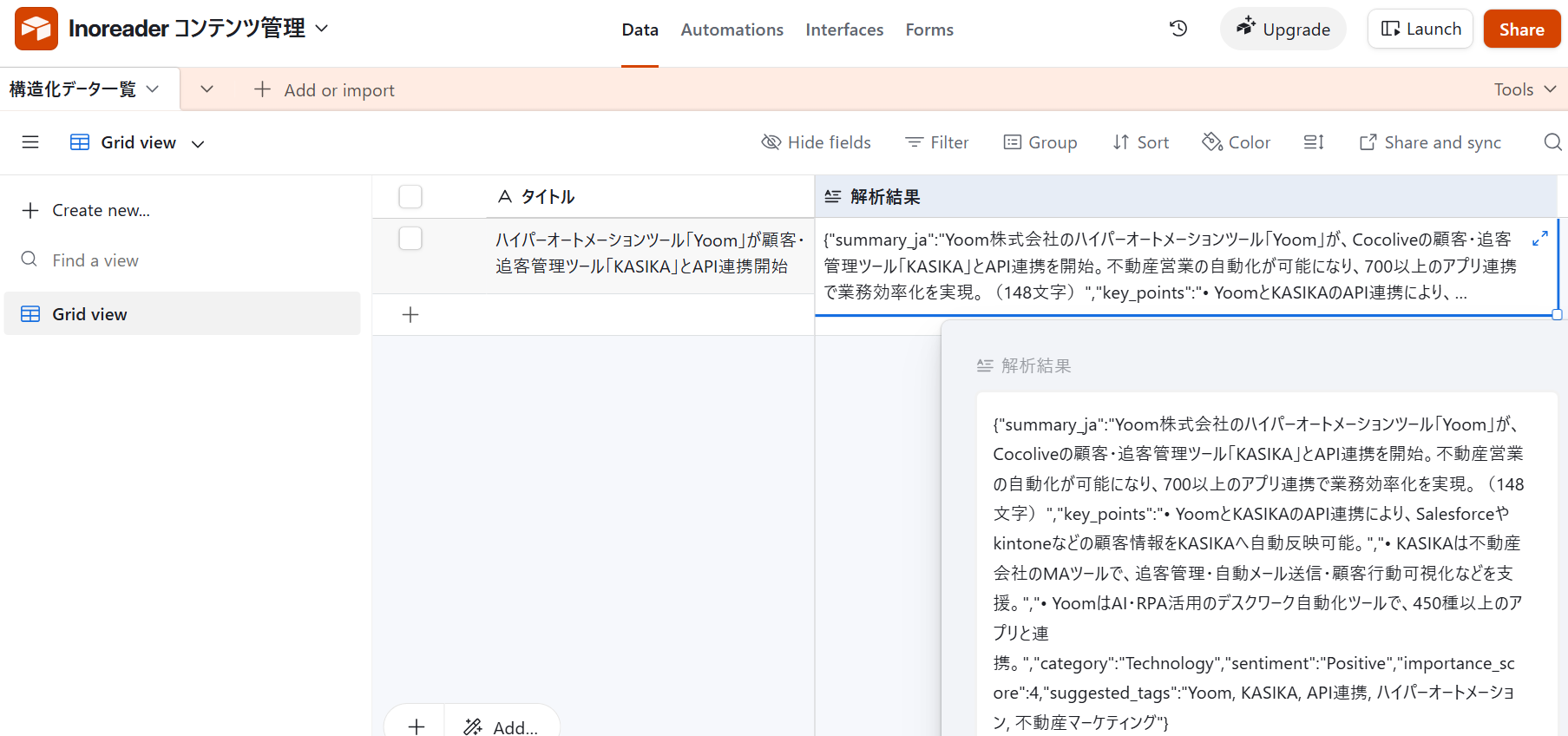This screenshot has height=736, width=1568.
Task: Open the Tools dropdown menu
Action: coord(1525,89)
